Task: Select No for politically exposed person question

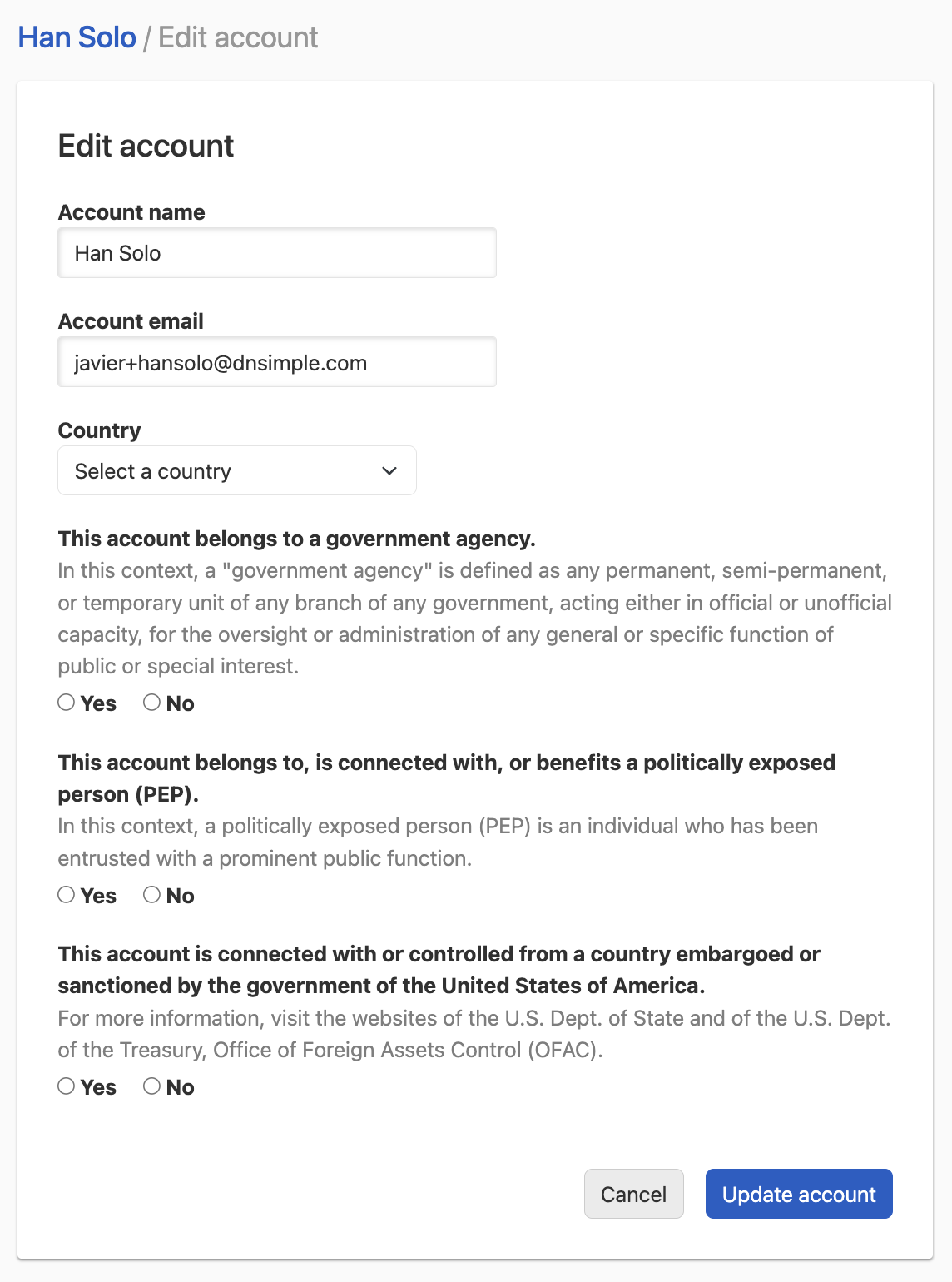Action: tap(151, 894)
